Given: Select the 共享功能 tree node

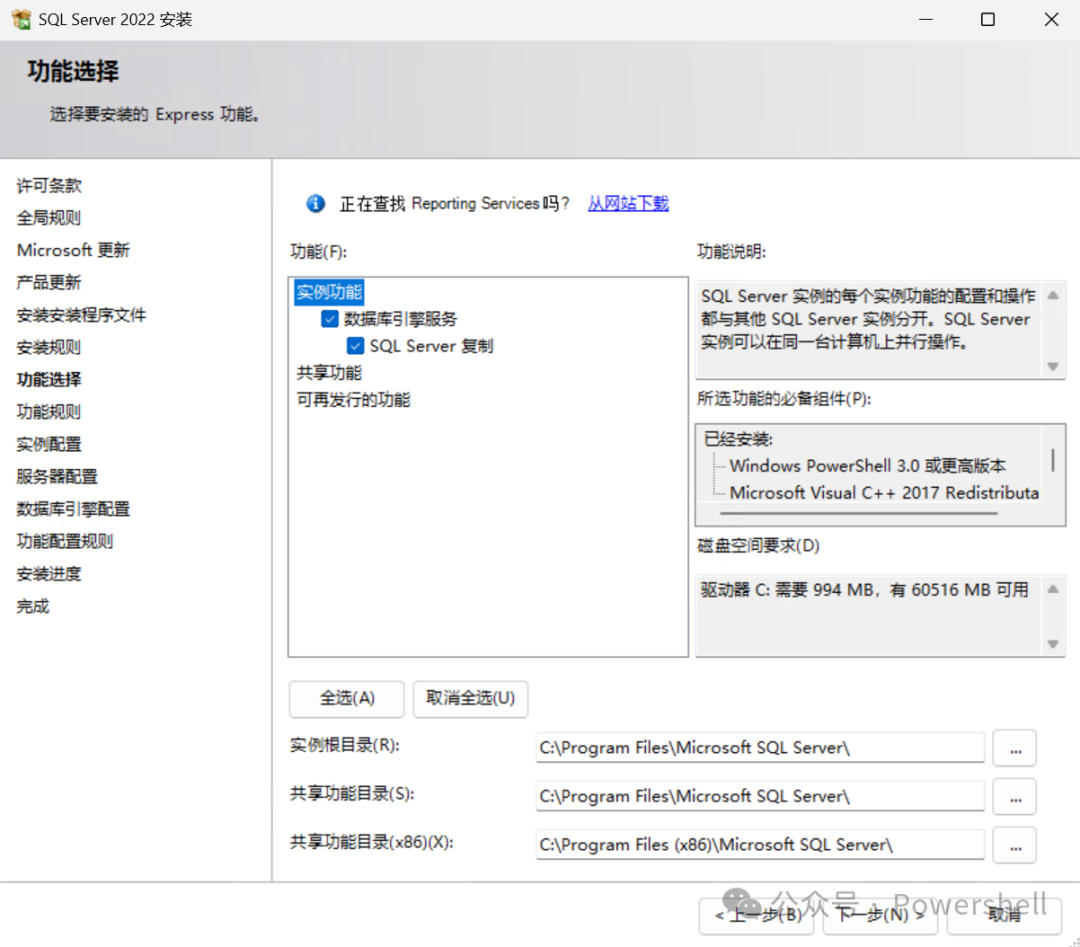Looking at the screenshot, I should (329, 373).
